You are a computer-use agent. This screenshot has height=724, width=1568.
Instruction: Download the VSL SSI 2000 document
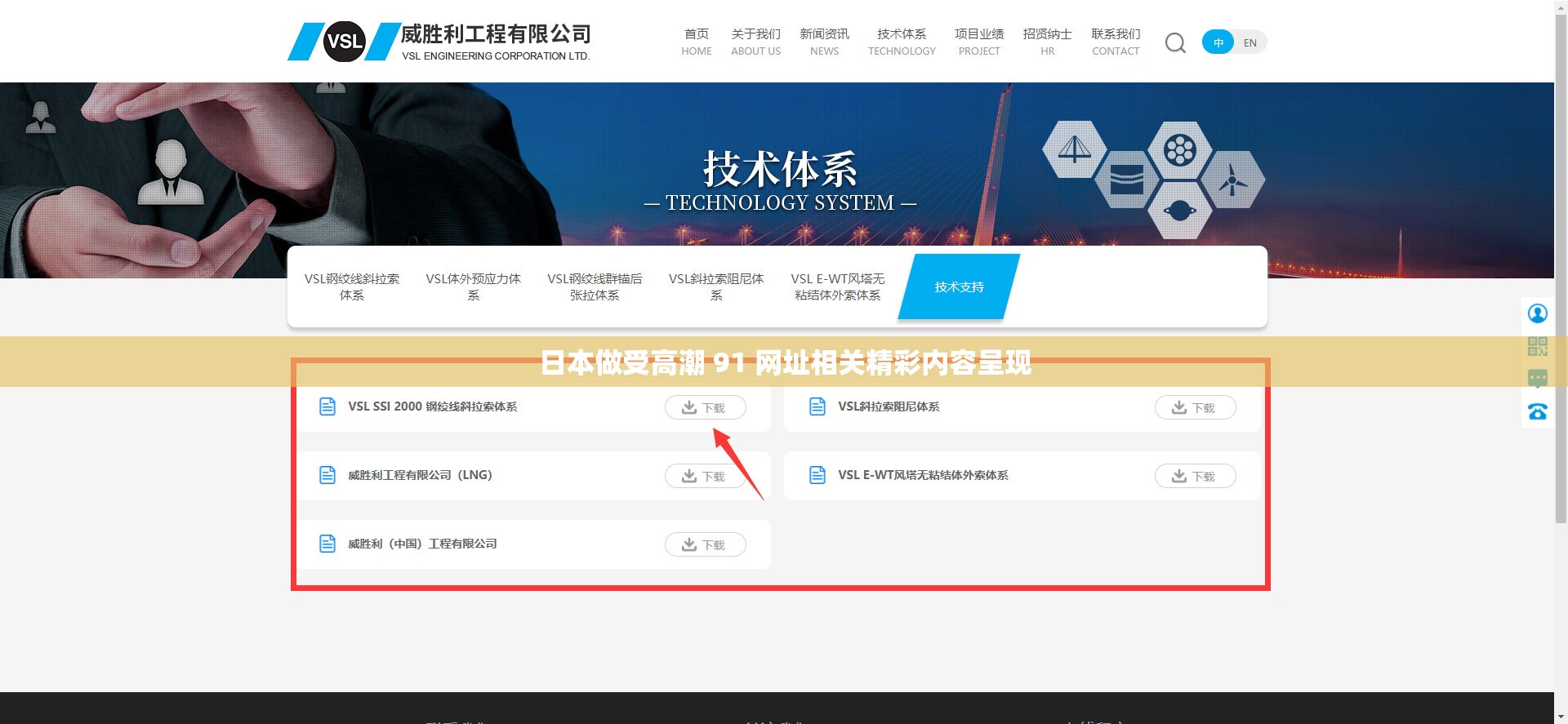tap(705, 407)
